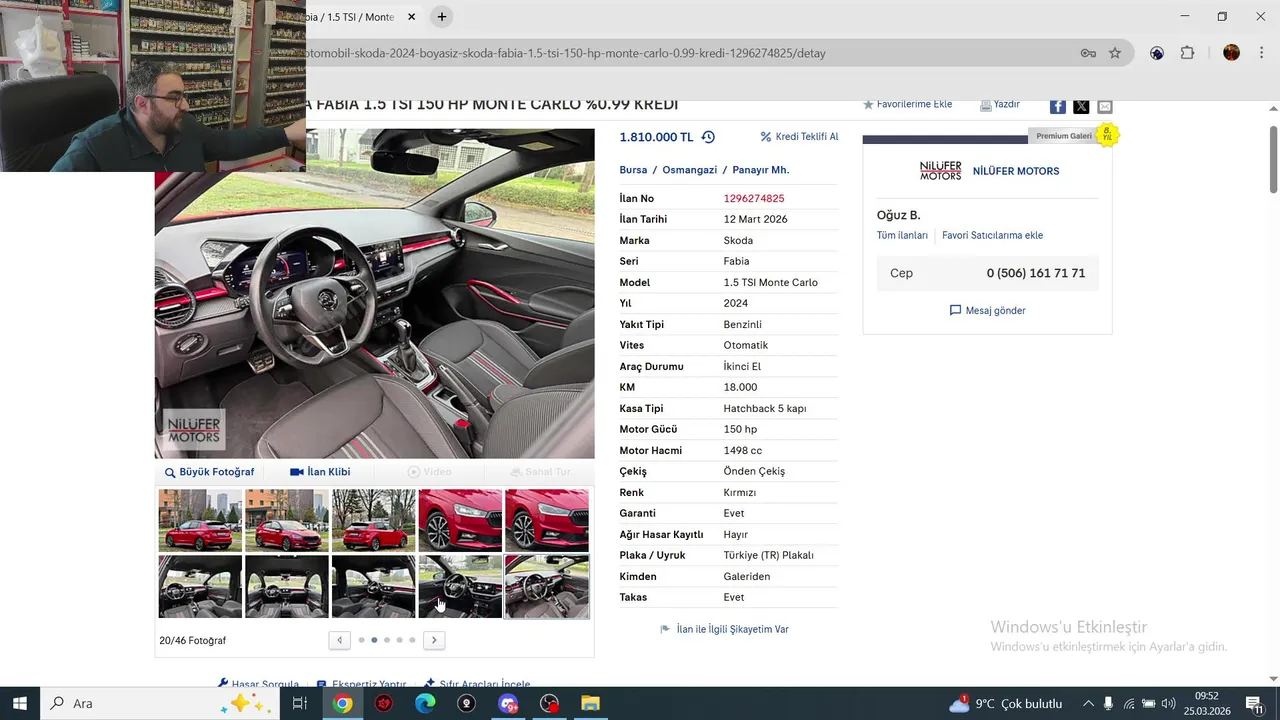Click Favori Satıcılarıma ekle
The width and height of the screenshot is (1280, 720).
pos(992,236)
